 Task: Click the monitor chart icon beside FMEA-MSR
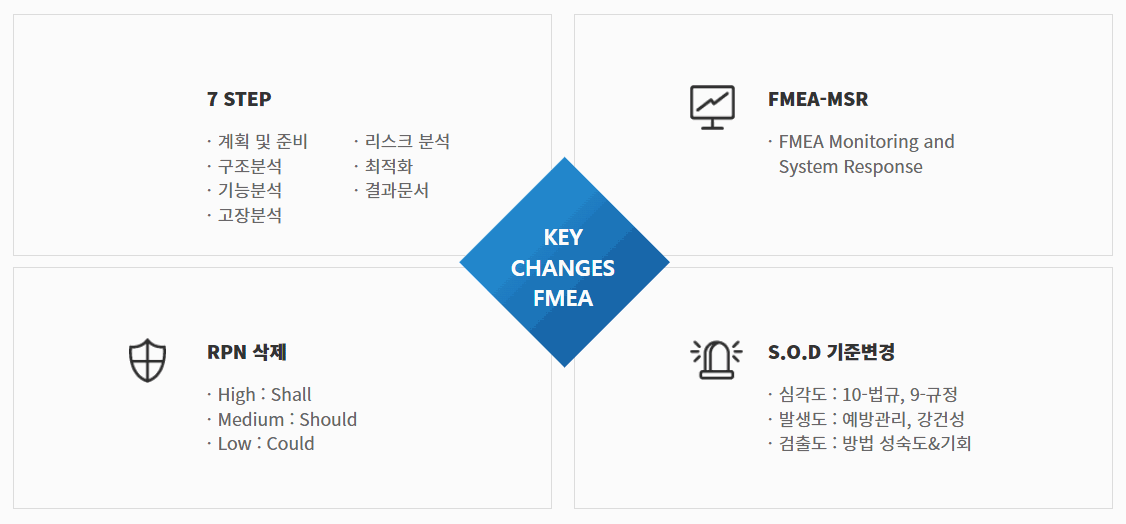click(712, 107)
